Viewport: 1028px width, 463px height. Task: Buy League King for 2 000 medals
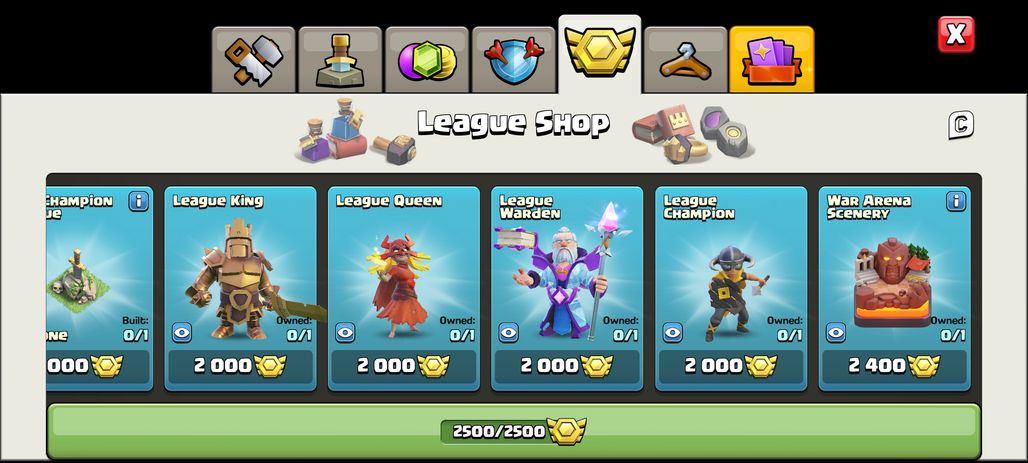click(x=240, y=366)
